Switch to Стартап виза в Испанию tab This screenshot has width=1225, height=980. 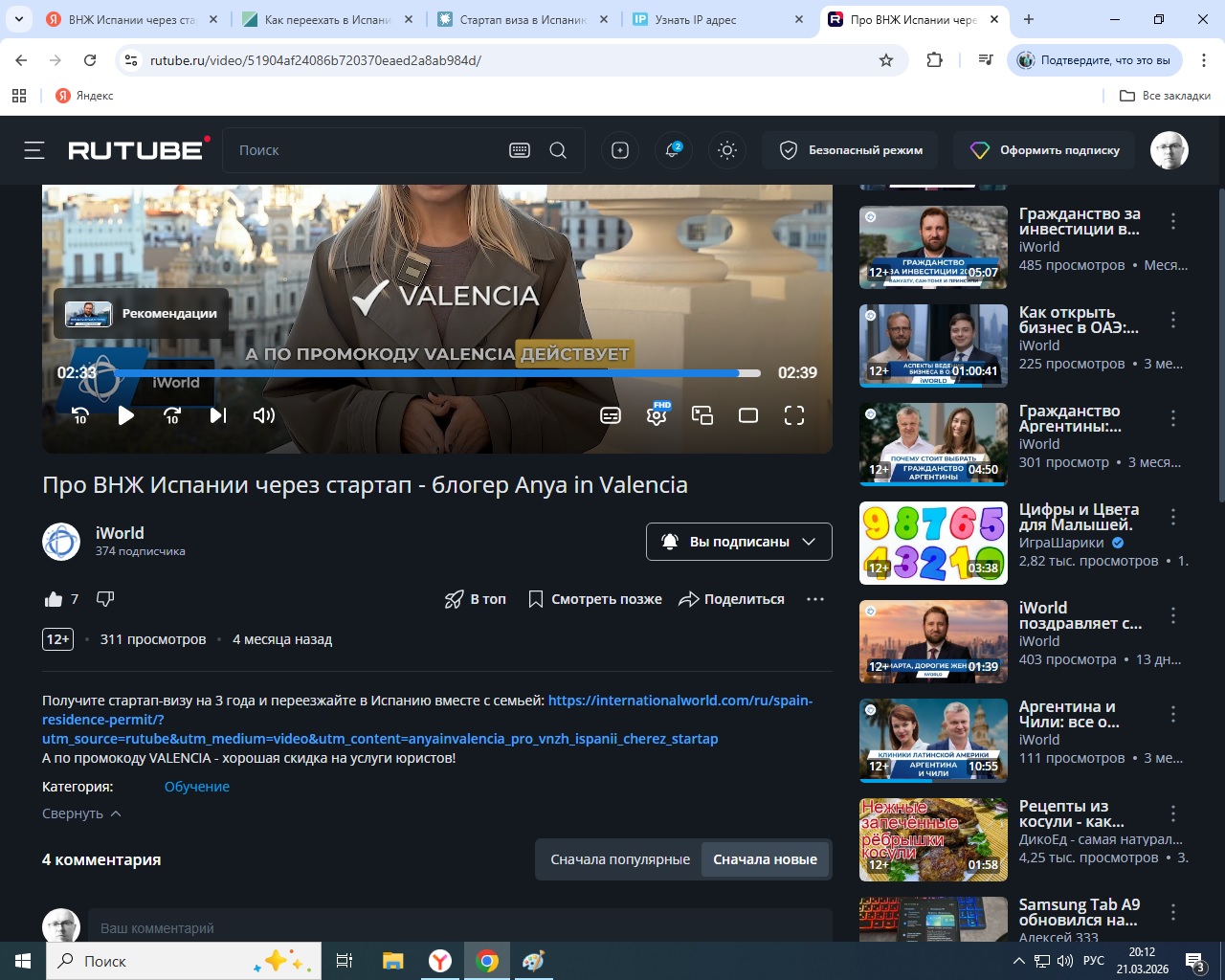coord(523,19)
